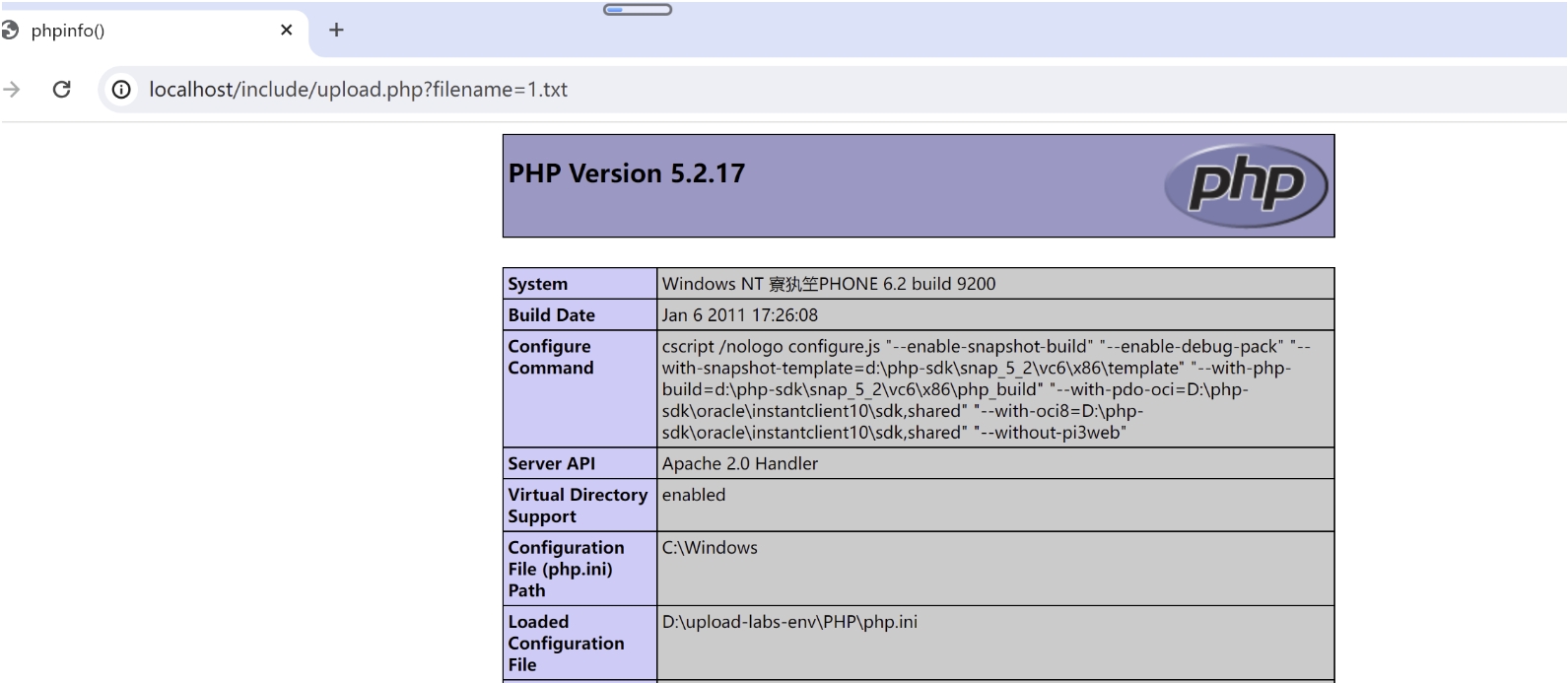Viewport: 1568px width, 683px height.
Task: Click the globe favicon on phpinfo() tab
Action: coord(10,31)
